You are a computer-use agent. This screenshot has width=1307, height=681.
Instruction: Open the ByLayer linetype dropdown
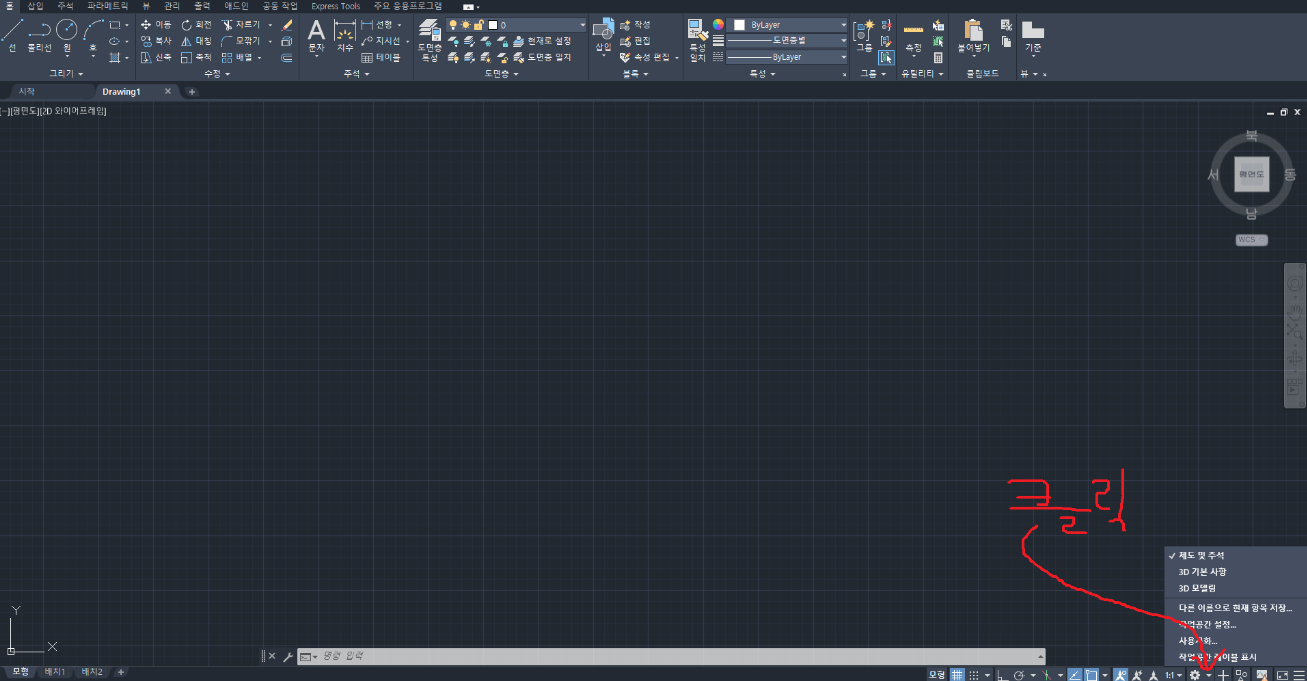(787, 57)
